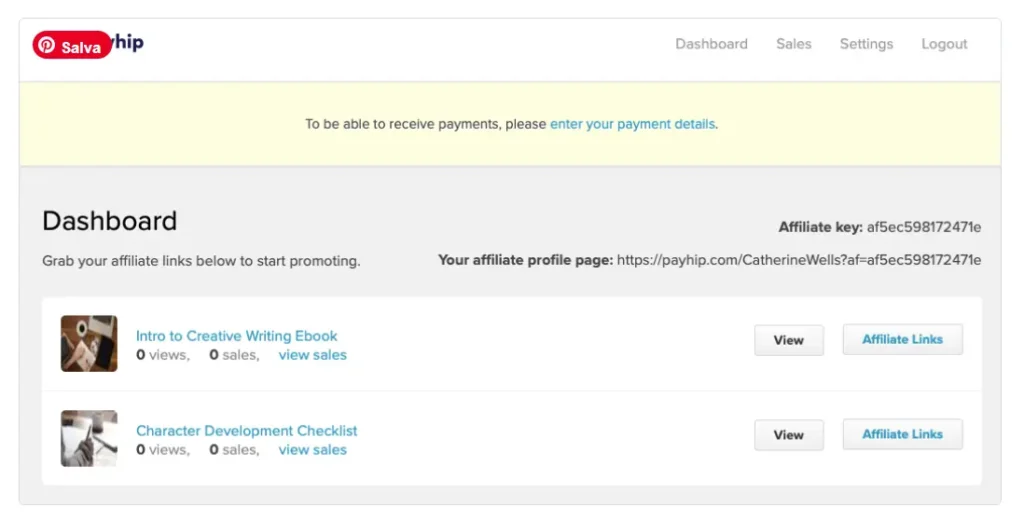View sales for Character Development Checklist
Image resolution: width=1024 pixels, height=521 pixels.
(312, 450)
